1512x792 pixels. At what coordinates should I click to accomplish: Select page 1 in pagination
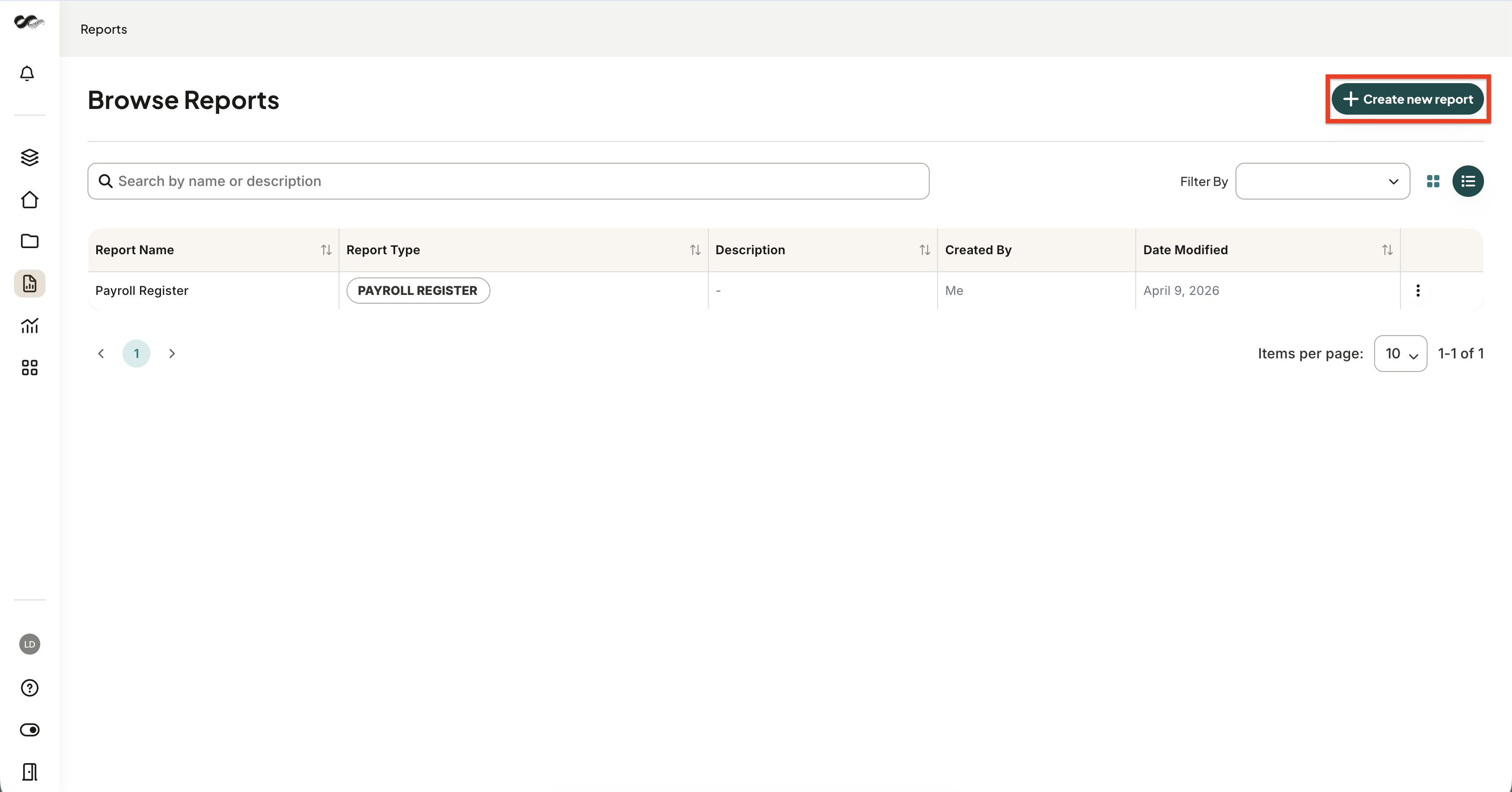pos(136,354)
